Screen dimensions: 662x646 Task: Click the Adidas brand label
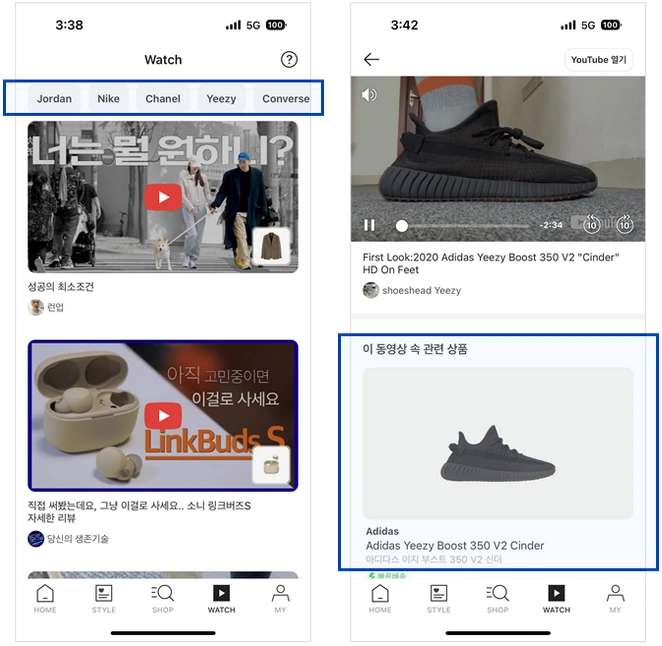click(382, 531)
